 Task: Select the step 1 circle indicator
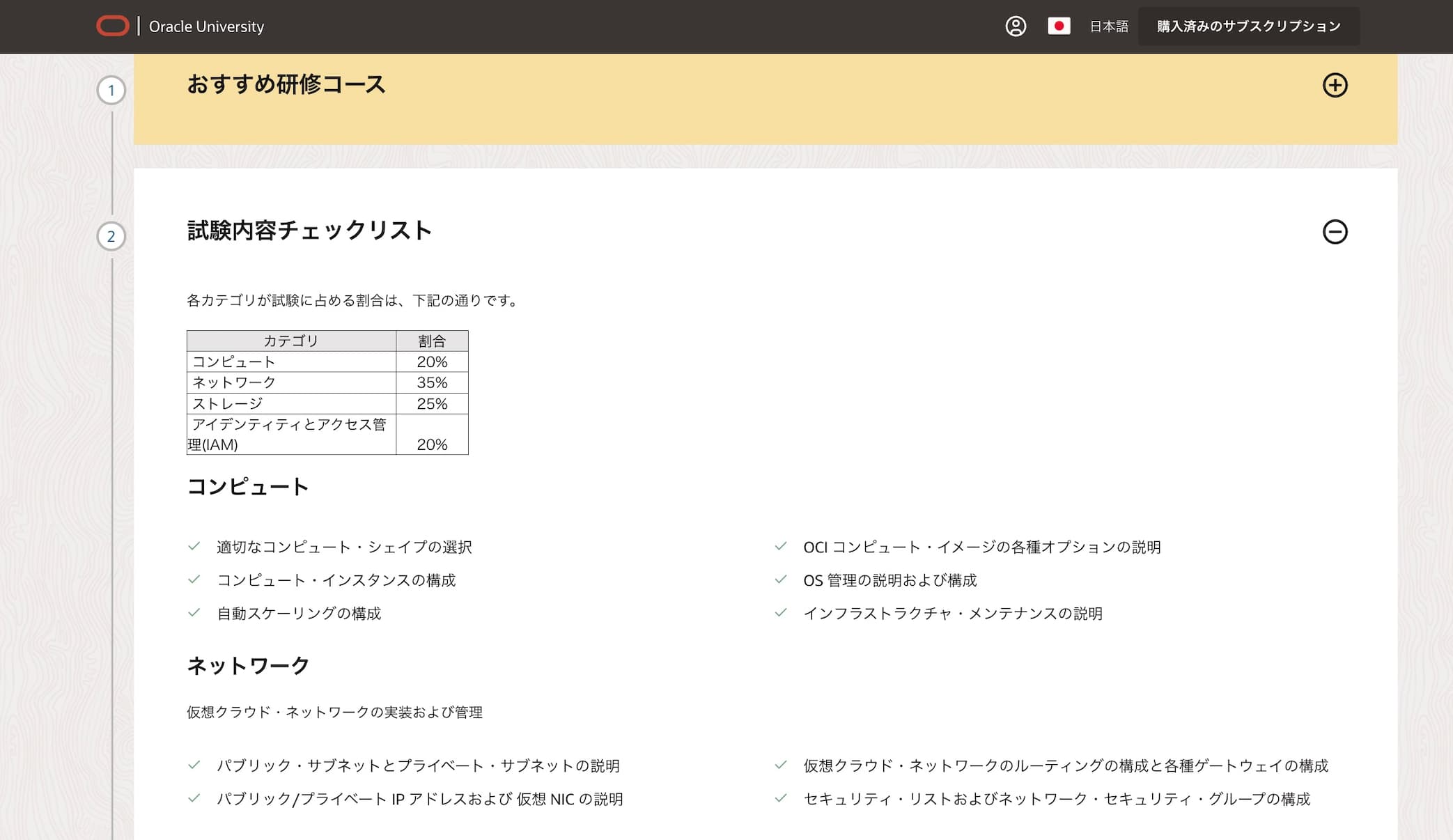[x=111, y=90]
